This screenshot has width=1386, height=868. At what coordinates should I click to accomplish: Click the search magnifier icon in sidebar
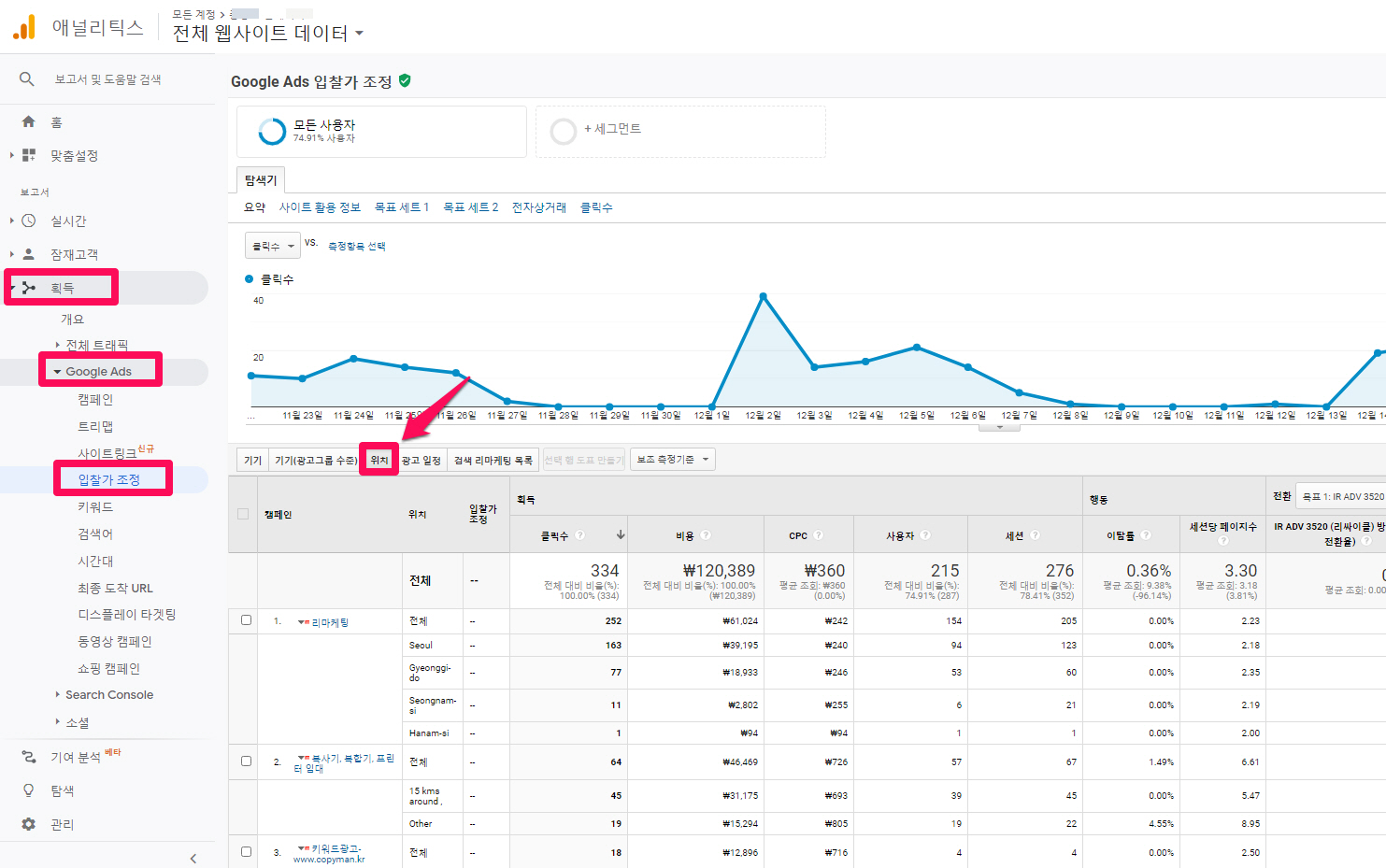click(27, 79)
